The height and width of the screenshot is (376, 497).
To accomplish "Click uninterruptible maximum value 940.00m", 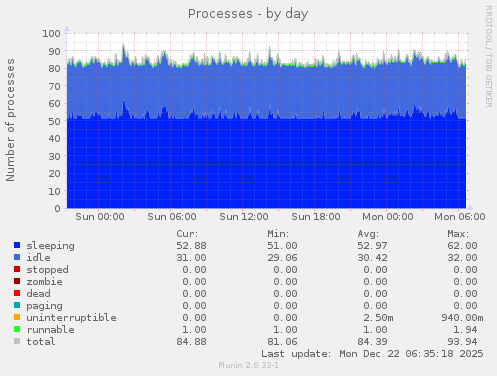I will pos(462,318).
